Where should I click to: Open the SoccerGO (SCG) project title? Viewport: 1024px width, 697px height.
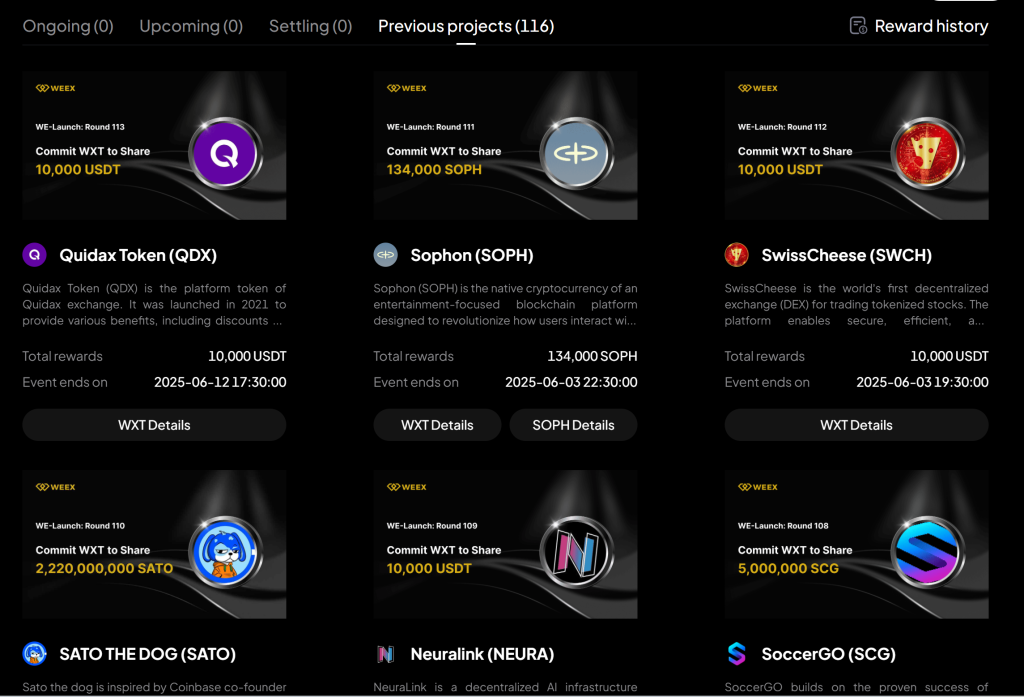pos(829,654)
